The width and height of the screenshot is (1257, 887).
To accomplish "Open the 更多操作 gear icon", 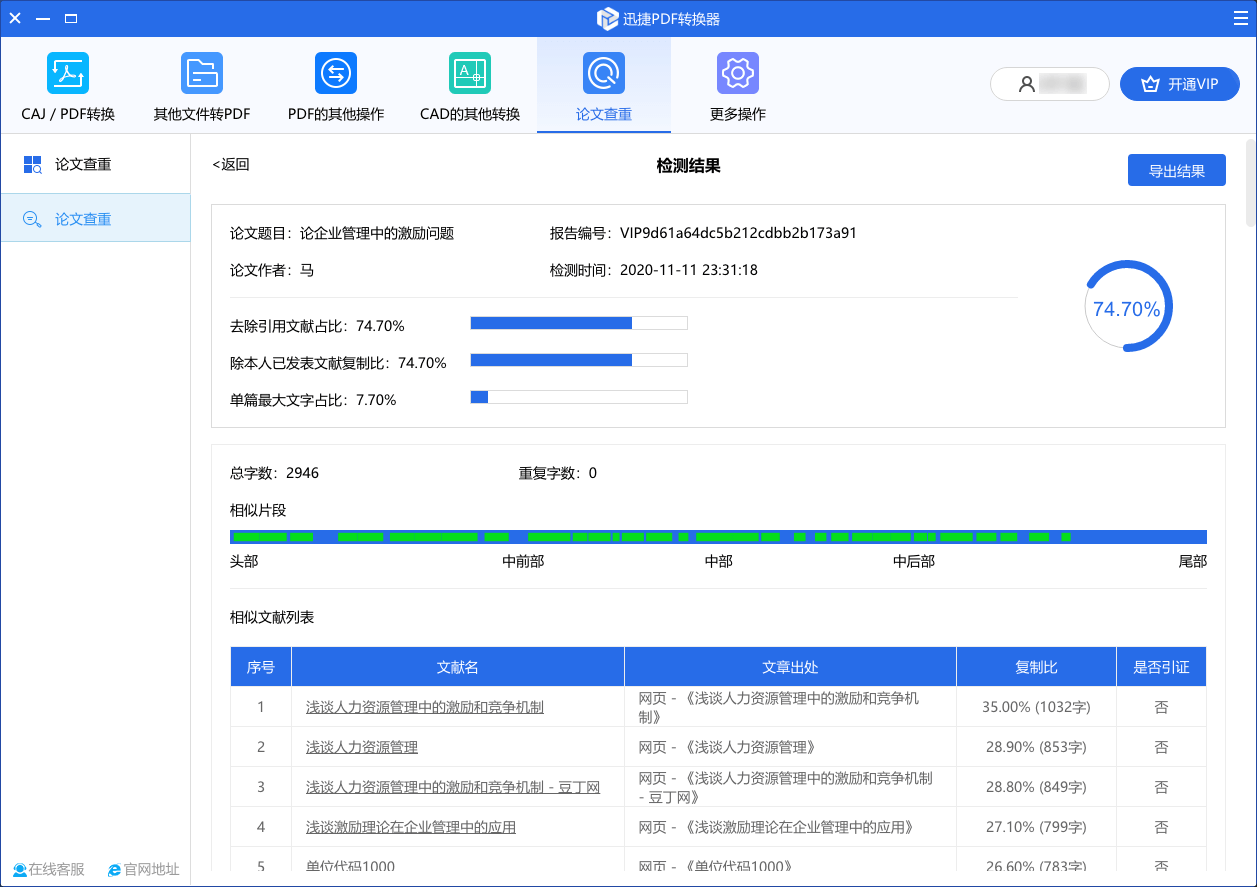I will click(x=738, y=73).
